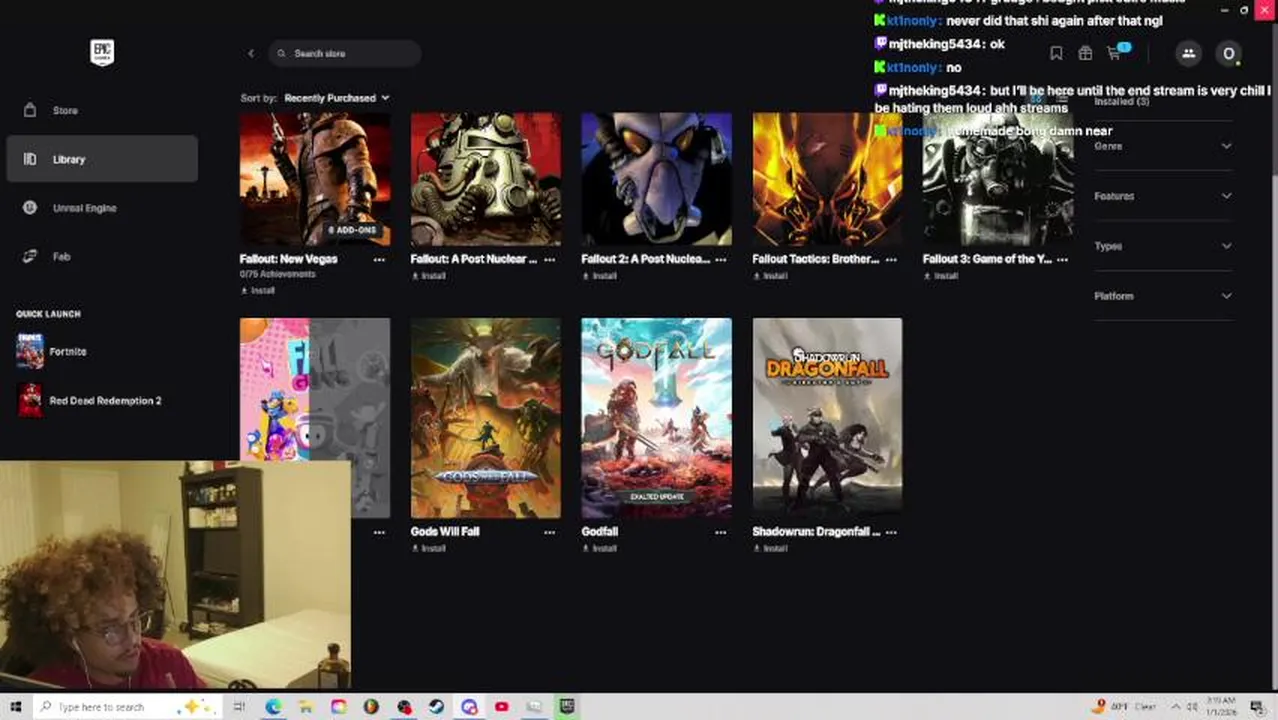Open Unreal Engine in the sidebar
Viewport: 1278px width, 720px height.
click(x=102, y=208)
